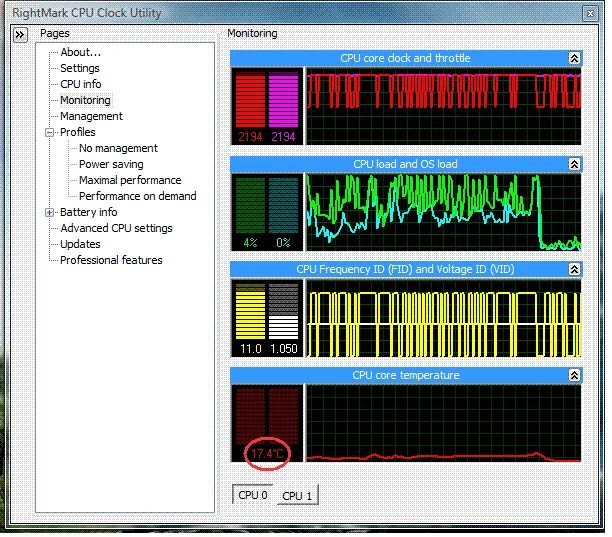Screen dimensions: 612x537
Task: Open Advanced CPU settings page
Action: coord(116,228)
